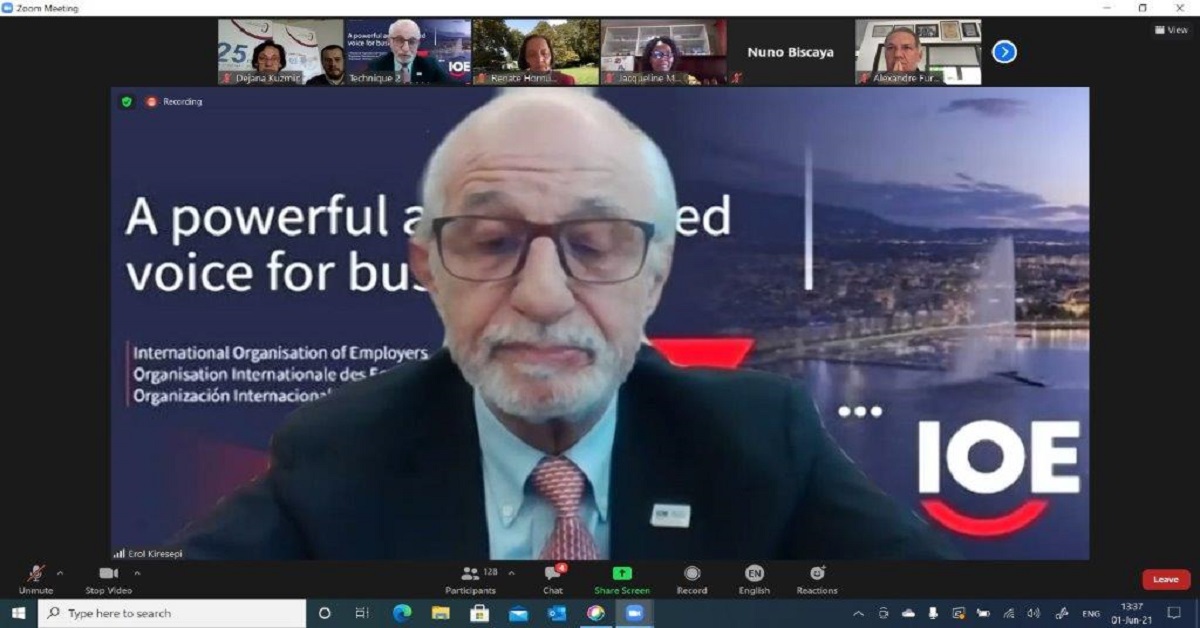1200x628 pixels.
Task: Open Microsoft Store from taskbar
Action: tap(480, 613)
